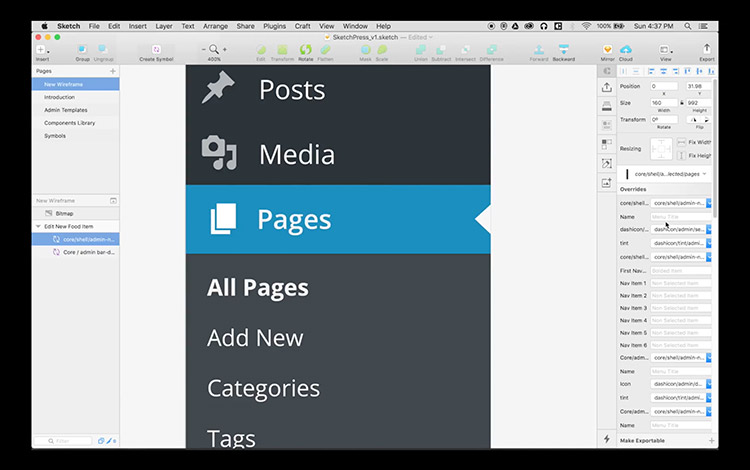Collapse the Edit New Food Item artboard

coord(38,227)
